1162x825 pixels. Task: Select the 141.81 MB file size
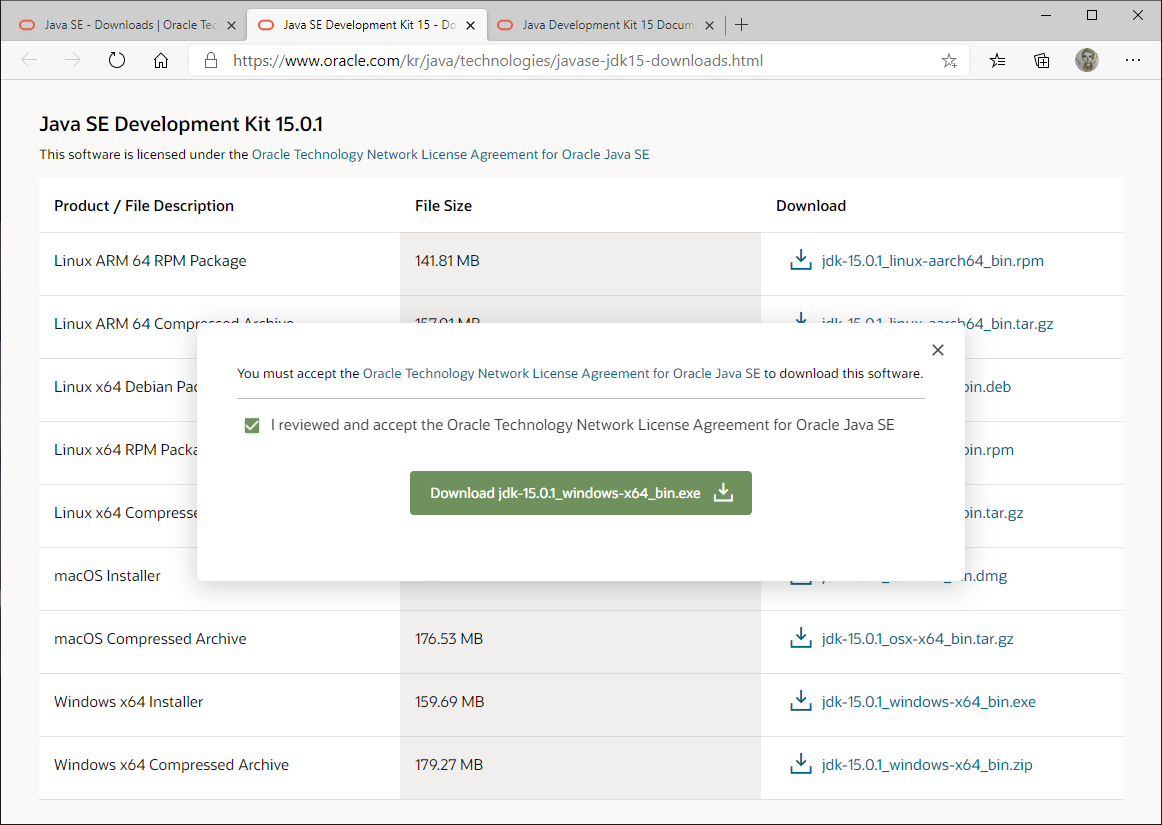[x=447, y=260]
